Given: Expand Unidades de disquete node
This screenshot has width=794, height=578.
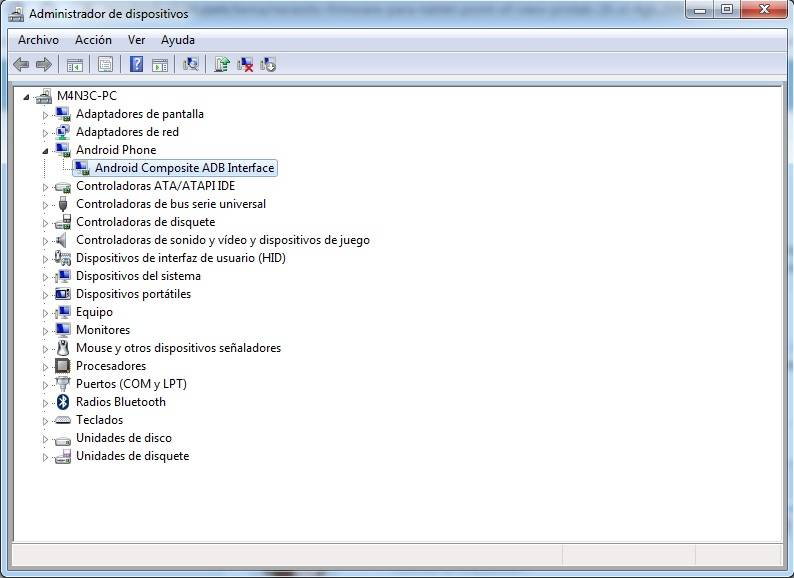Looking at the screenshot, I should (x=45, y=457).
